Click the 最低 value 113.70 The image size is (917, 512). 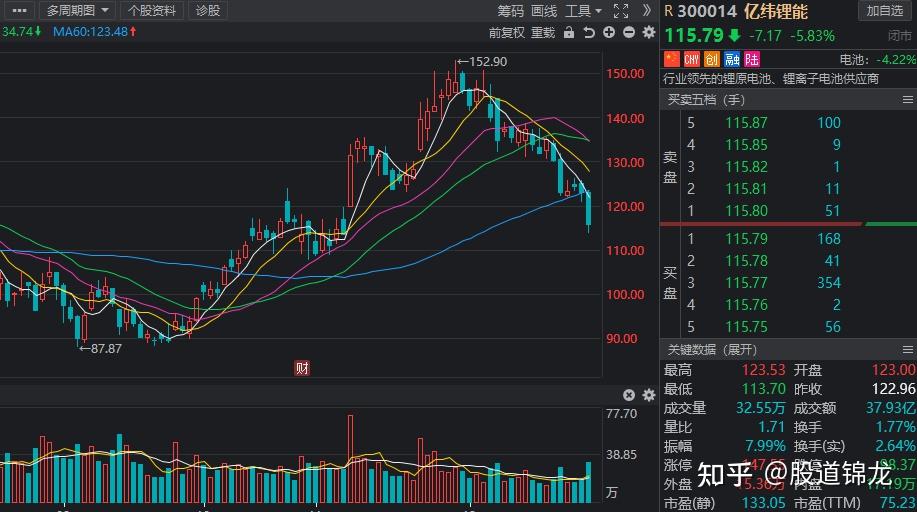[763, 389]
